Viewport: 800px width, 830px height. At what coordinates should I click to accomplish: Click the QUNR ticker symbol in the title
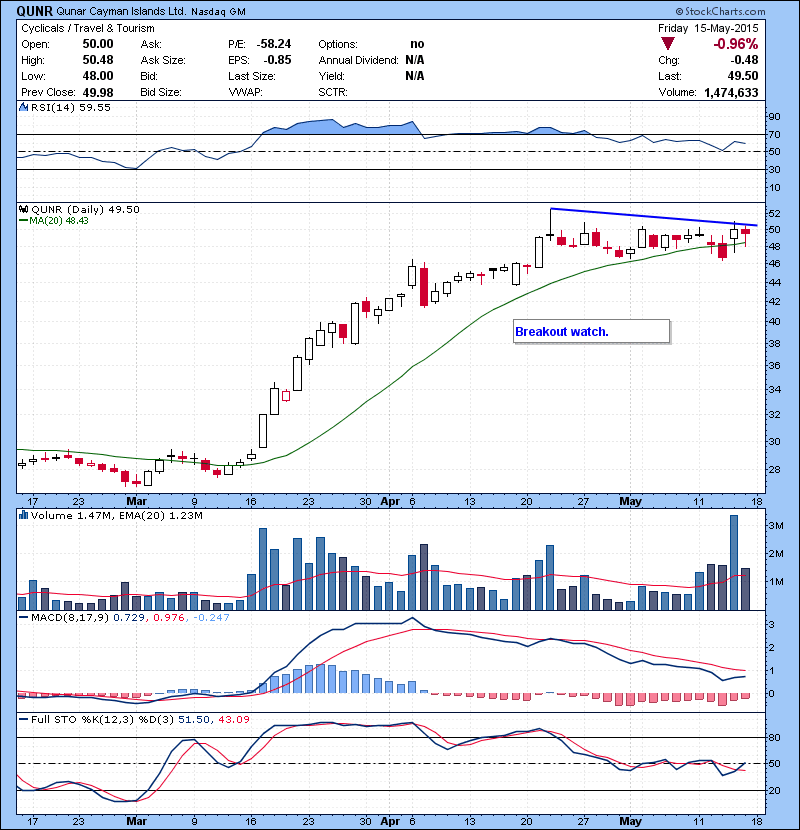click(34, 11)
